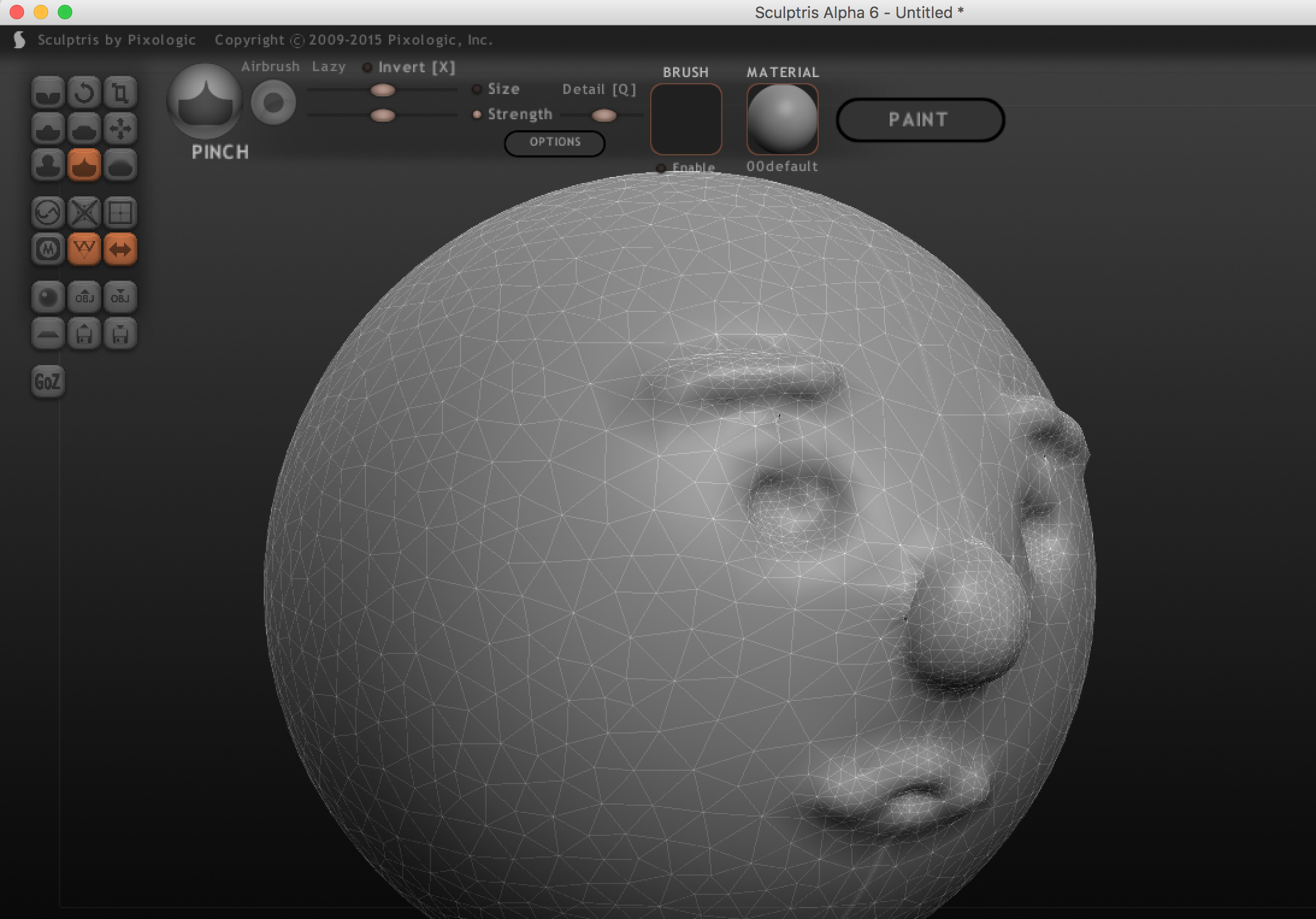Screen dimensions: 1316x919
Task: Select the Draw brush tool
Action: (x=48, y=129)
